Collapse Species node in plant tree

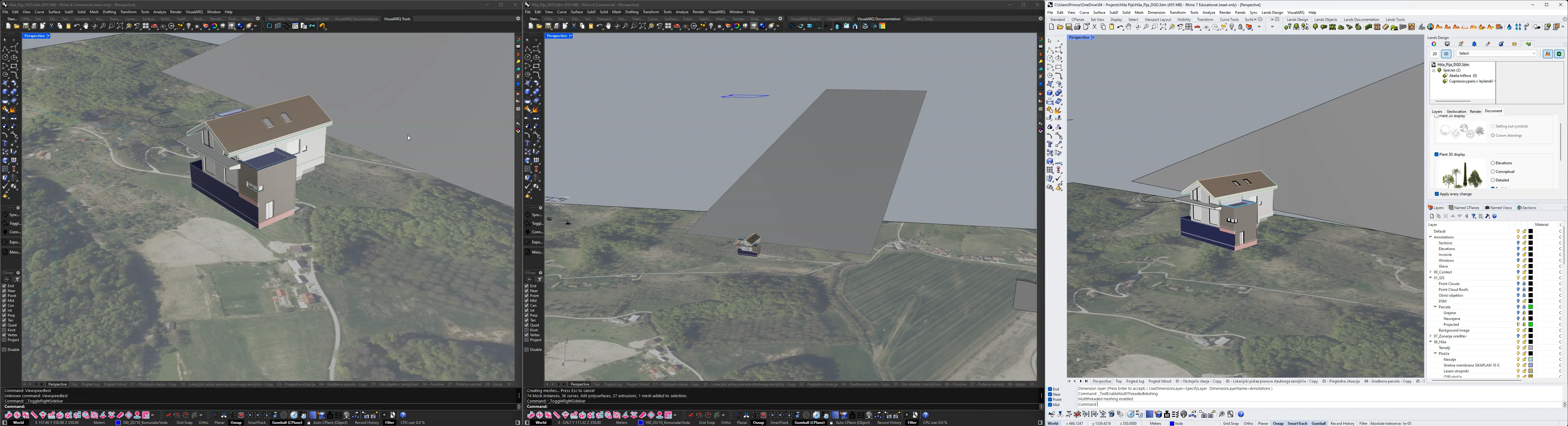click(x=1434, y=71)
